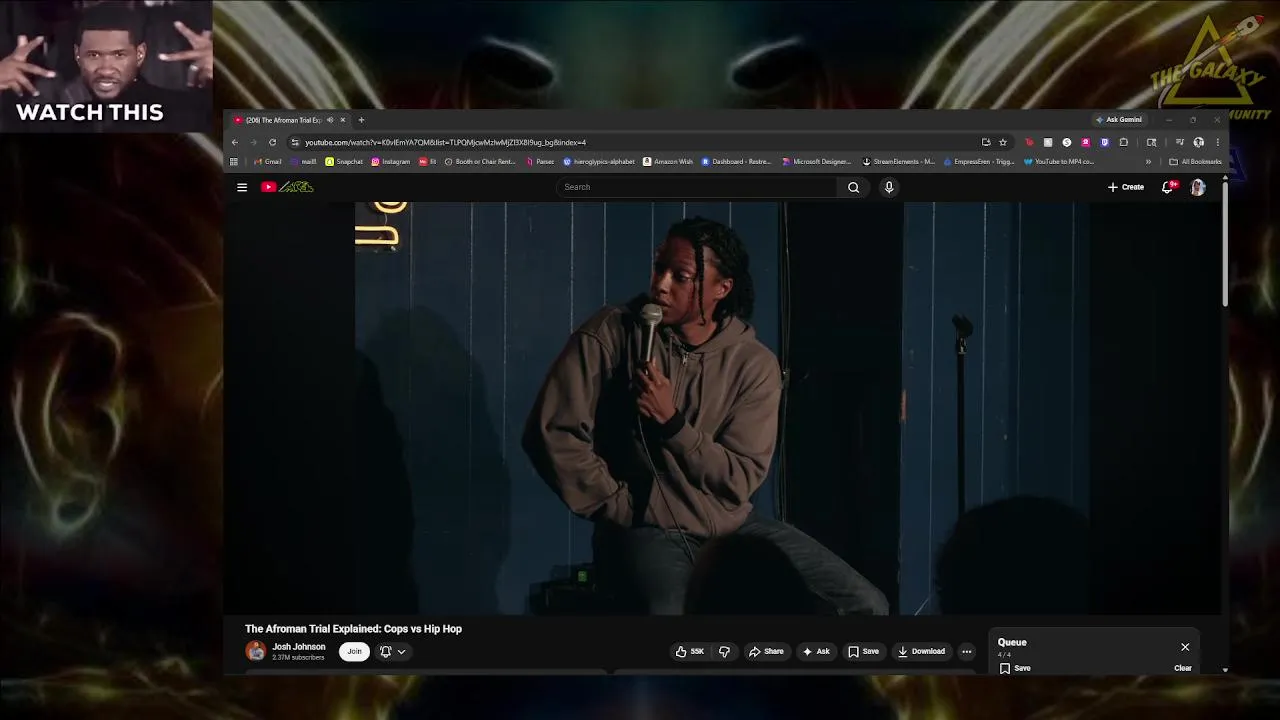Mute the tab via speaker icon

click(x=330, y=120)
